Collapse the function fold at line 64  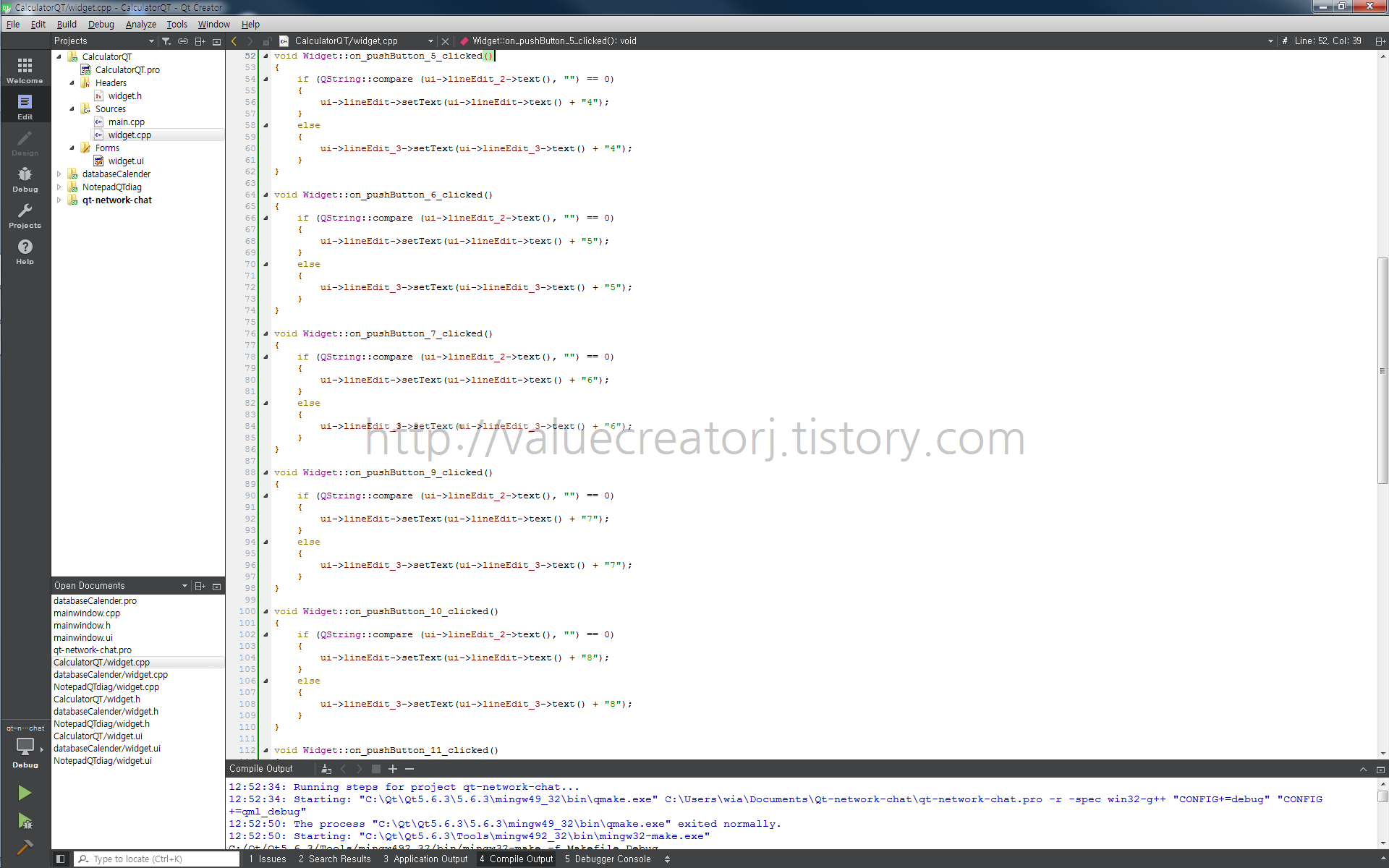pyautogui.click(x=266, y=195)
